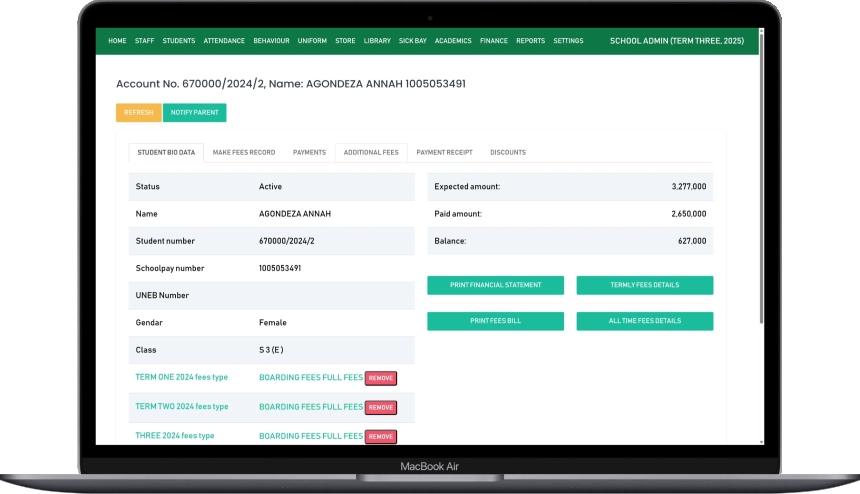This screenshot has height=494, width=860.
Task: View the Payment Receipt tab
Action: click(444, 153)
